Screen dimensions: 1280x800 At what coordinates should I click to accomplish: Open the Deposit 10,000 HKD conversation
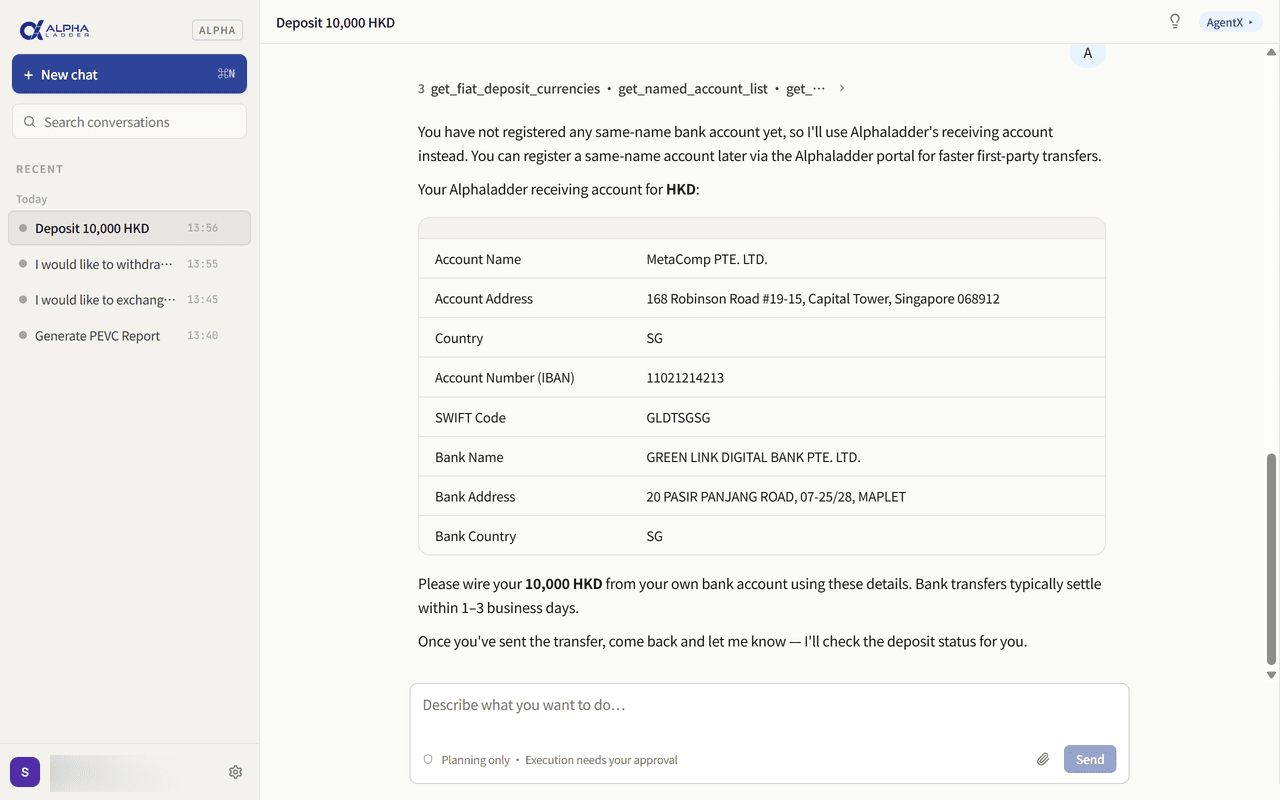[129, 228]
